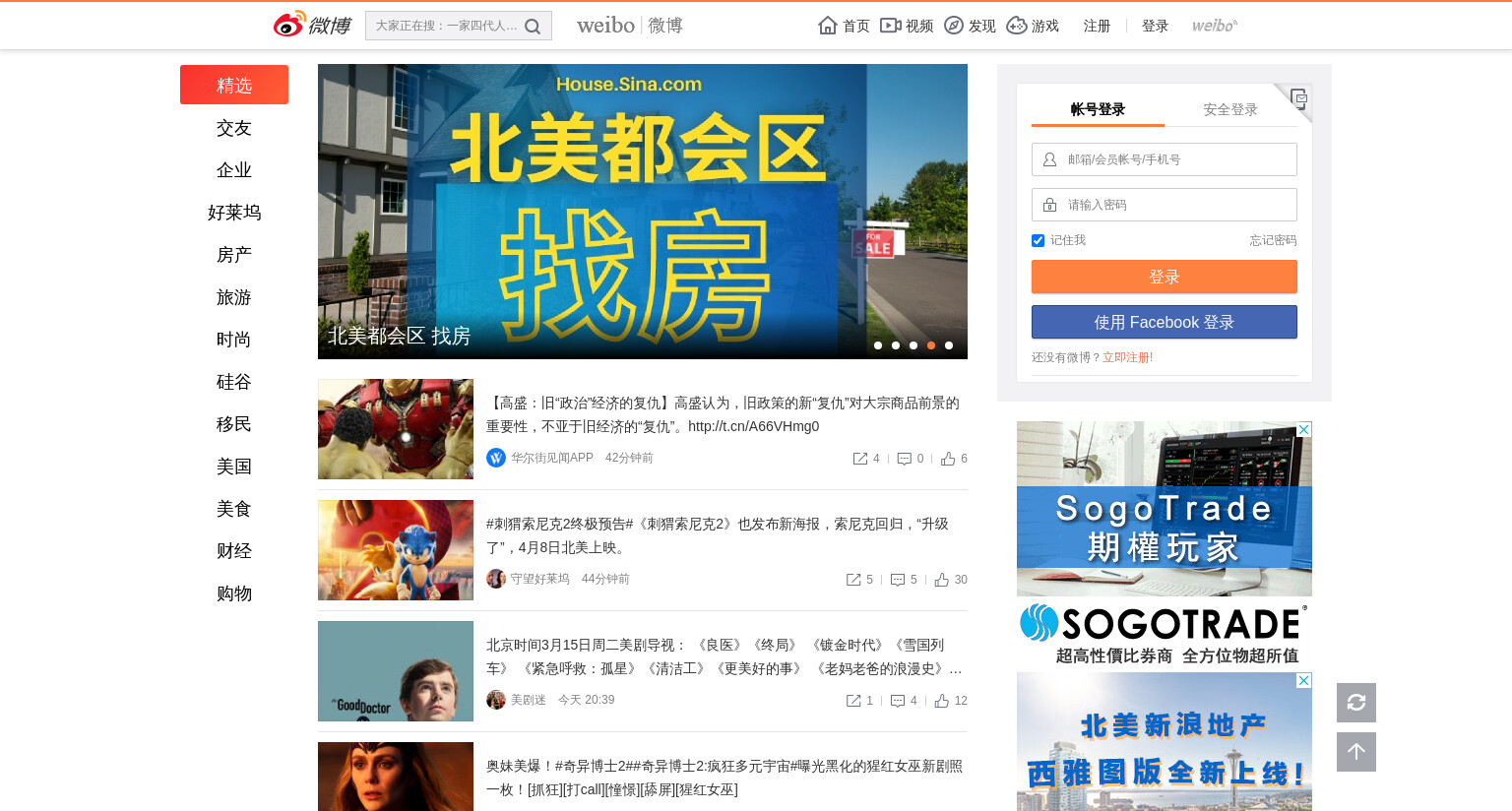Open the 首页 home icon
This screenshot has height=811, width=1512.
(828, 26)
